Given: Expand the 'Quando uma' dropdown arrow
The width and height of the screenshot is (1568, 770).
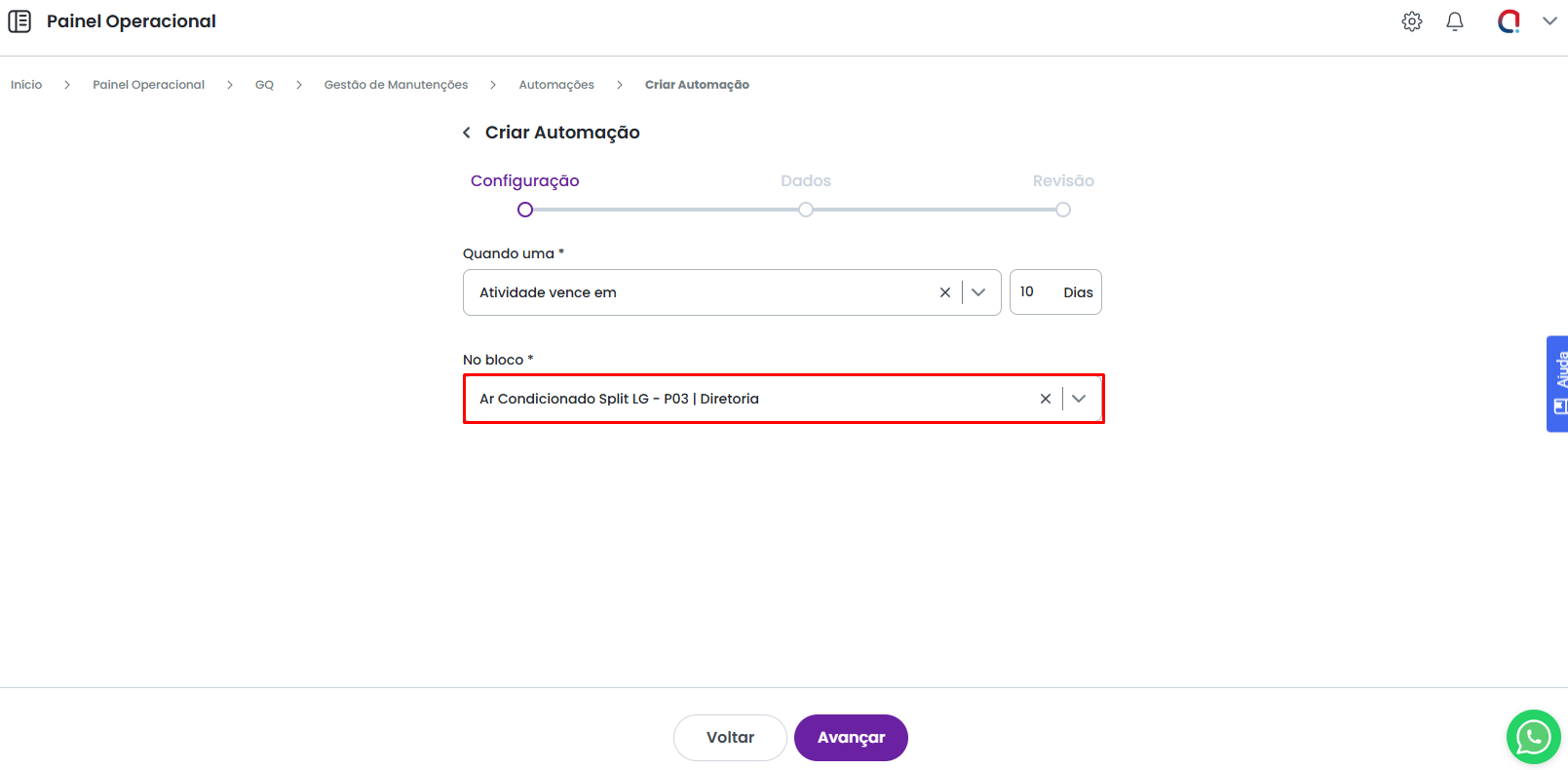Looking at the screenshot, I should click(x=978, y=292).
